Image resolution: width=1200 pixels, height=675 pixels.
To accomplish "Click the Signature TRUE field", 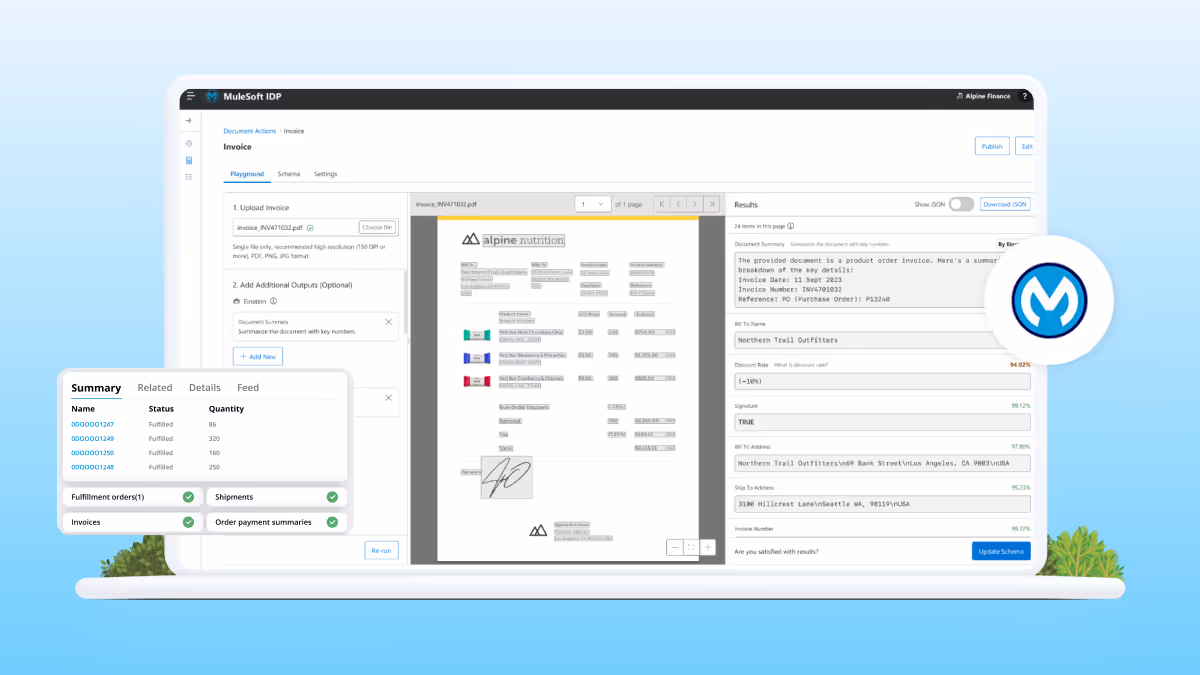I will pyautogui.click(x=882, y=422).
